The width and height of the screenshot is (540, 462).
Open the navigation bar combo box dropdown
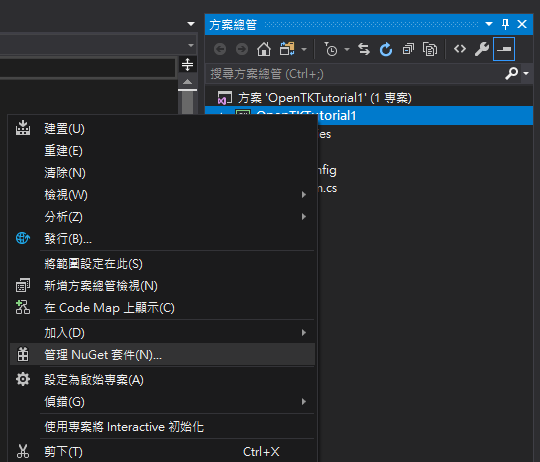[x=190, y=45]
